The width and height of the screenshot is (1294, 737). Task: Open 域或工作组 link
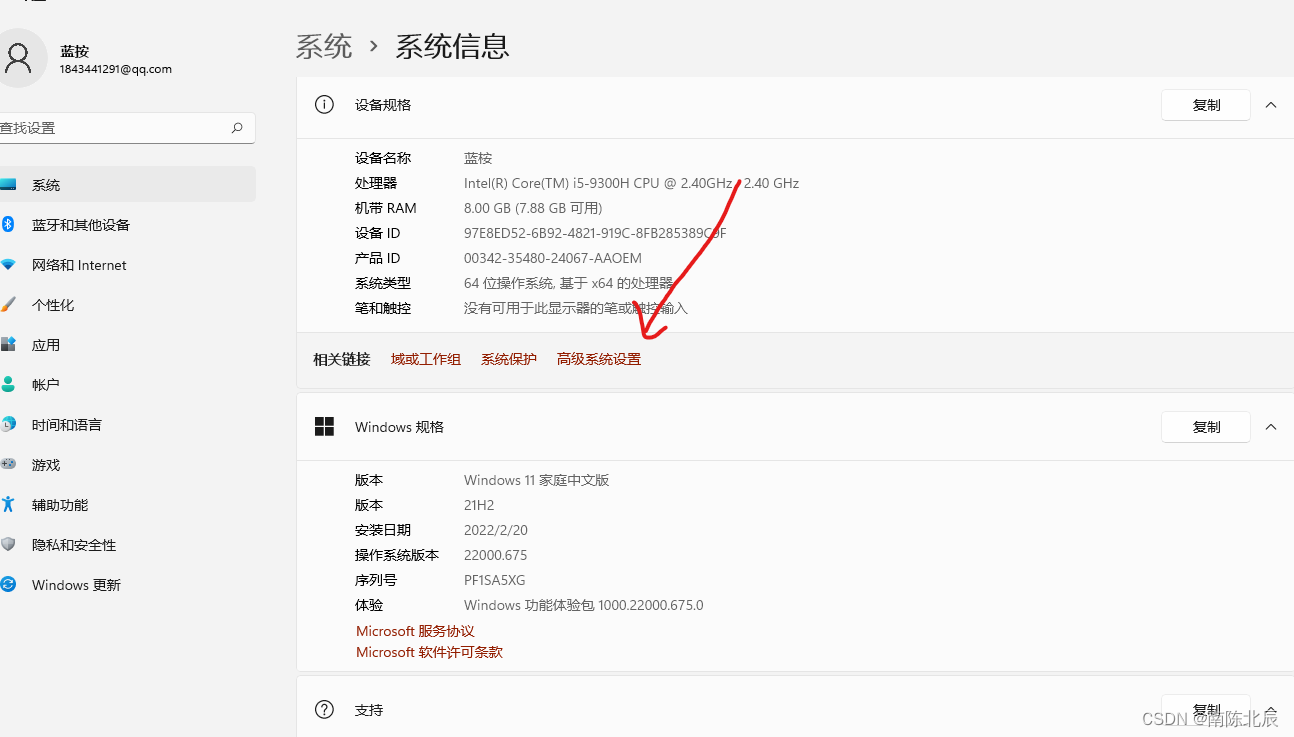(426, 359)
